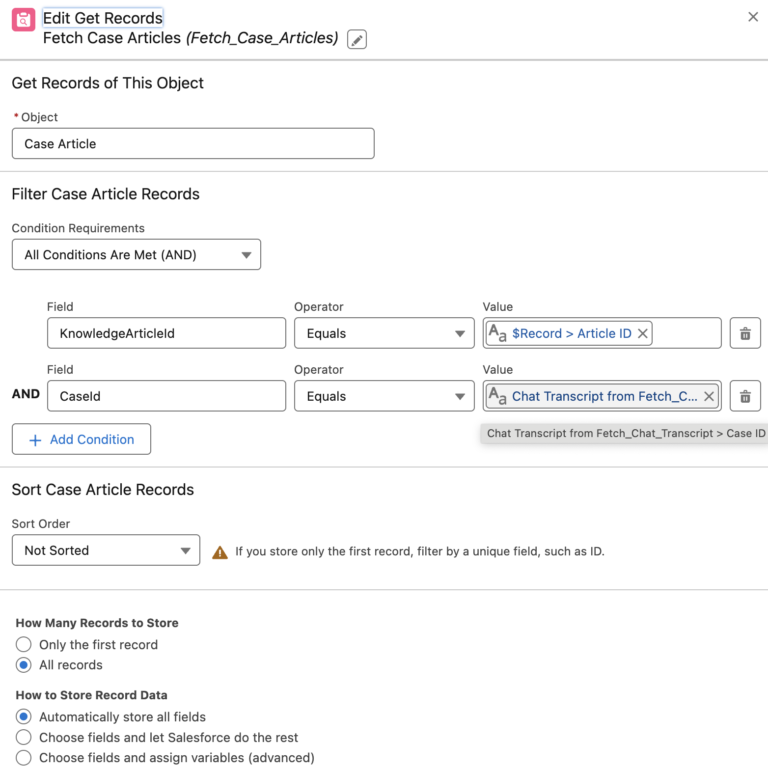Click the How to Store Record Data label
This screenshot has height=770, width=768.
[x=91, y=695]
